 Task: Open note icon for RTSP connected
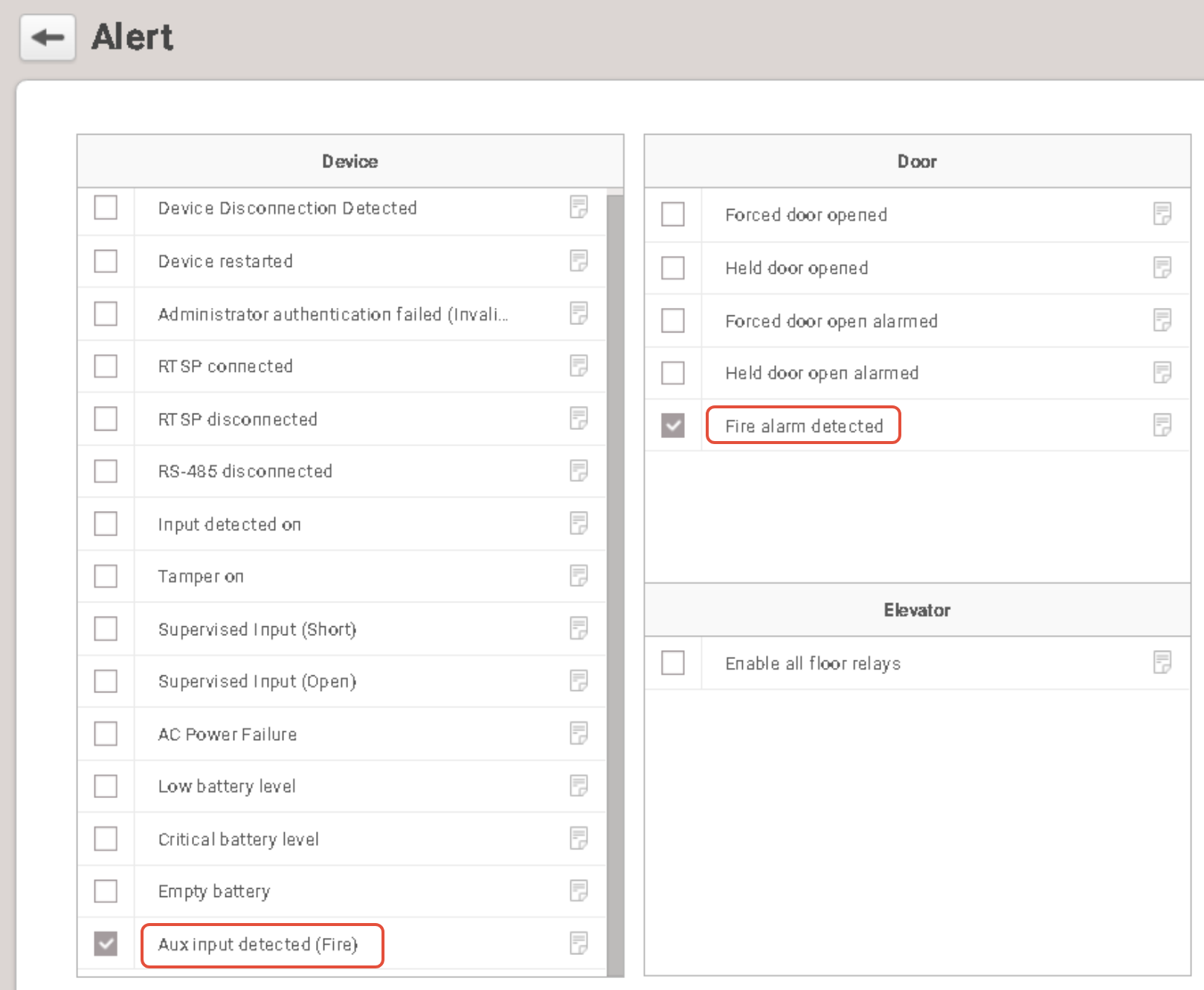tap(579, 365)
